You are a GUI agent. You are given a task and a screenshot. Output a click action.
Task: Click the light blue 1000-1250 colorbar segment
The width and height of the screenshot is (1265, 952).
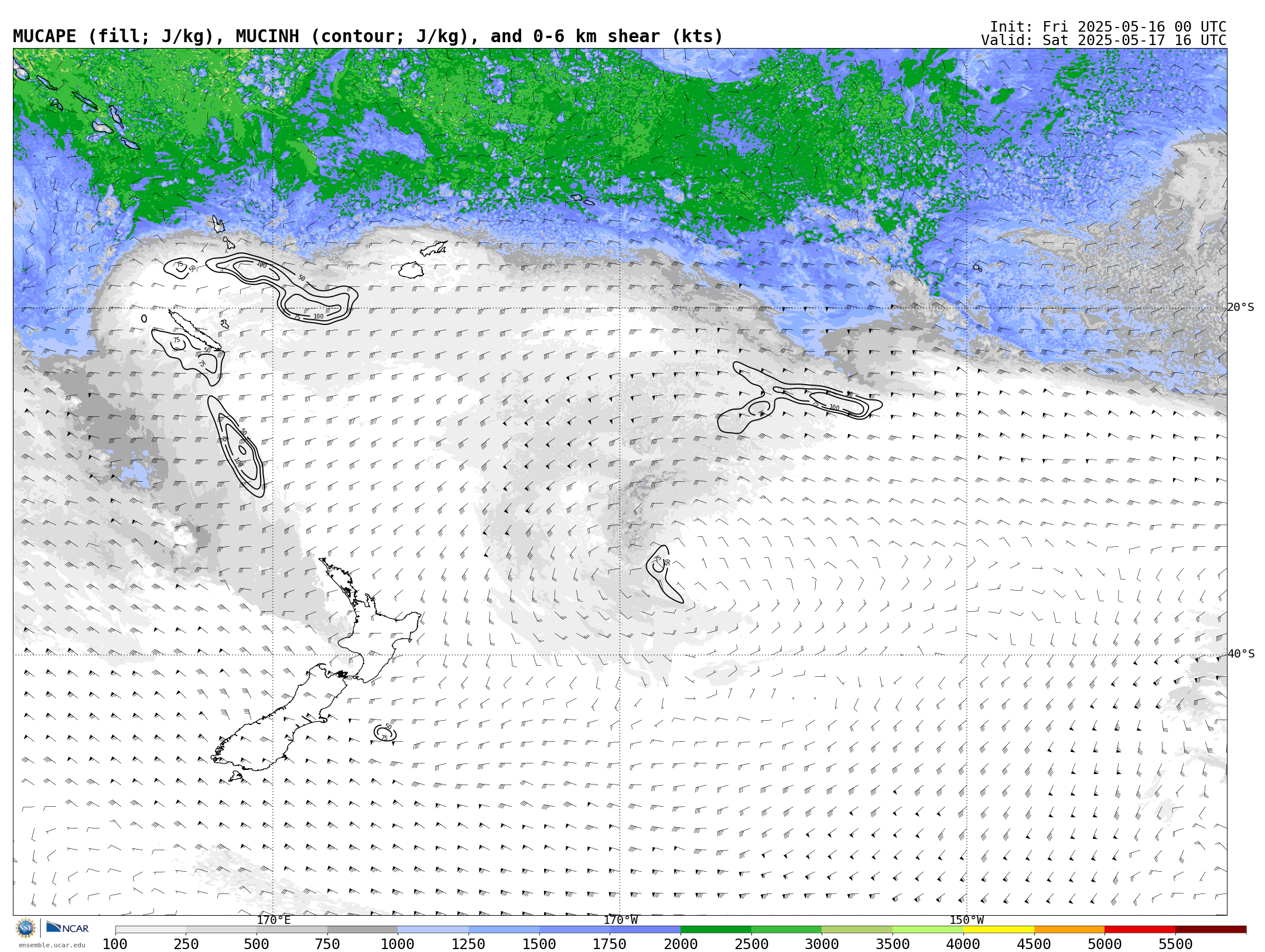[433, 930]
